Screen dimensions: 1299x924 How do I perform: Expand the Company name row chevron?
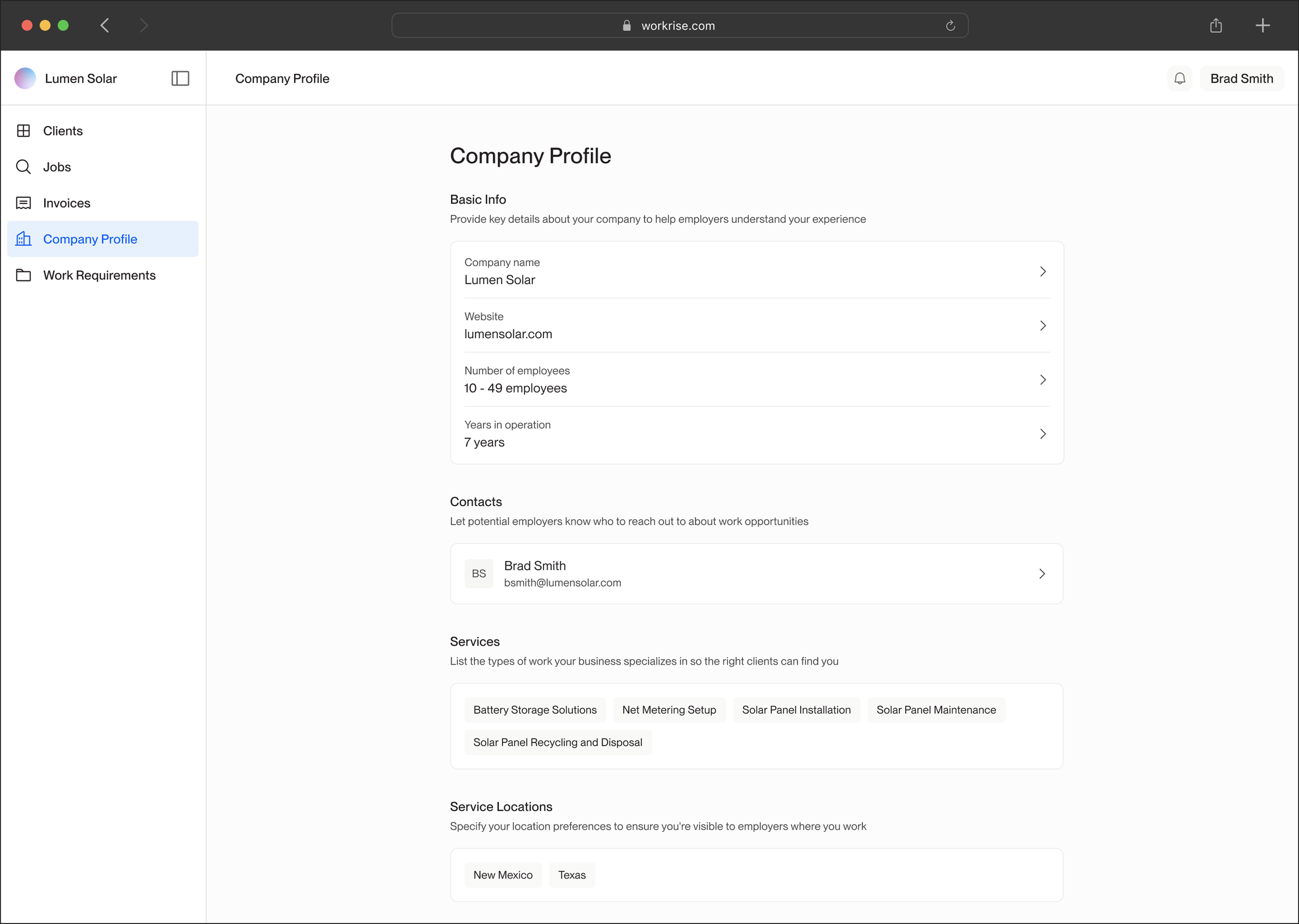click(1042, 271)
